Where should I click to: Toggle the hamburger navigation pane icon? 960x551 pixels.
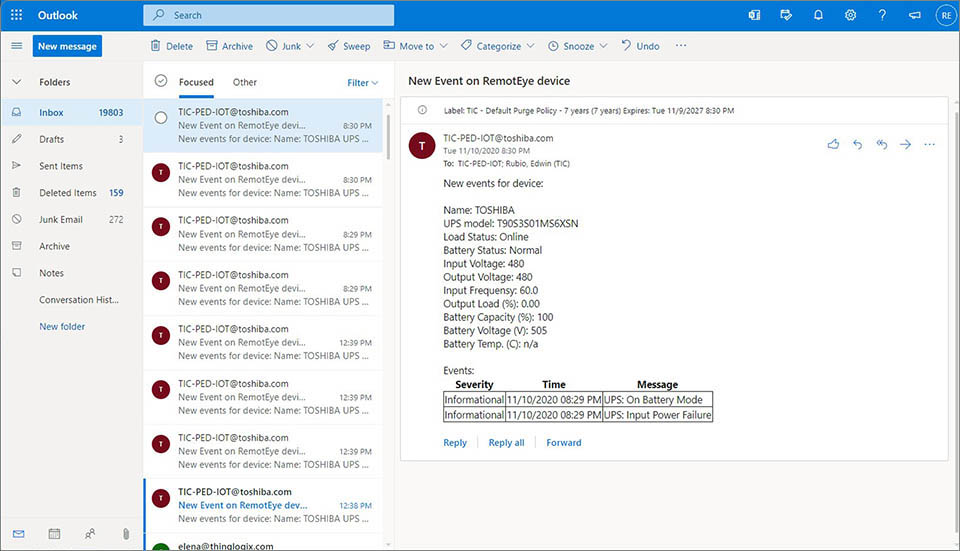17,46
